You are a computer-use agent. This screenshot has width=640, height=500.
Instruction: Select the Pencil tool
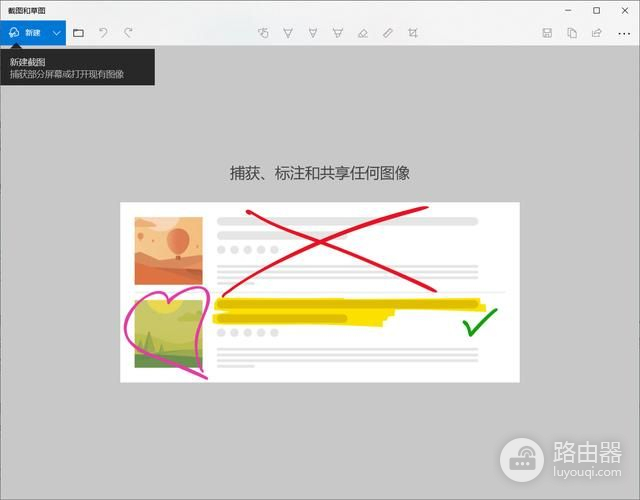click(x=313, y=33)
